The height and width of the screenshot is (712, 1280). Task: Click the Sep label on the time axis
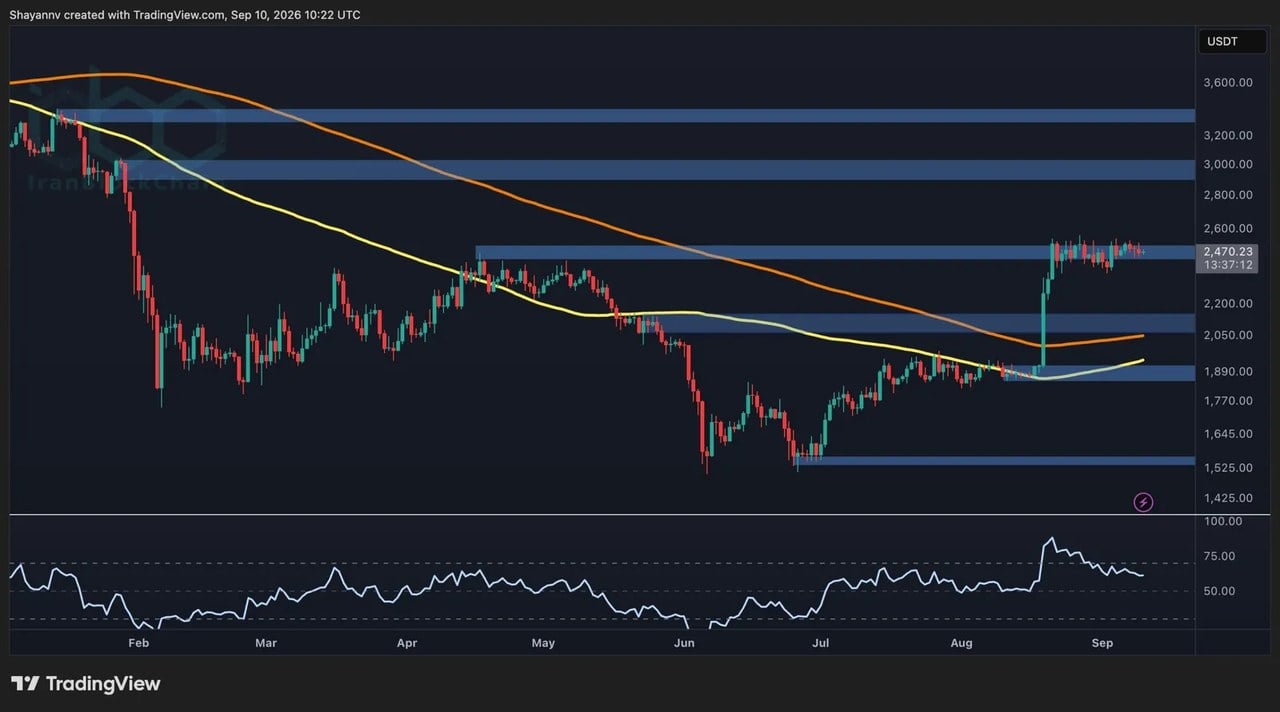coord(1101,643)
